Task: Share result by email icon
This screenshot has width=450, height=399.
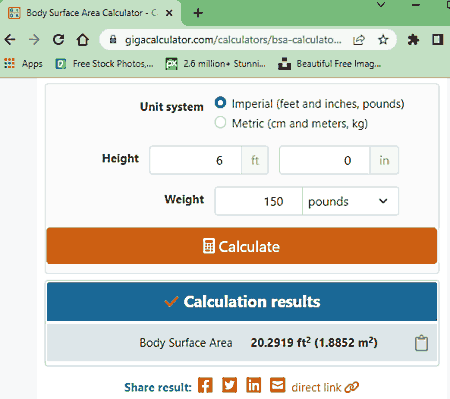Action: (278, 385)
